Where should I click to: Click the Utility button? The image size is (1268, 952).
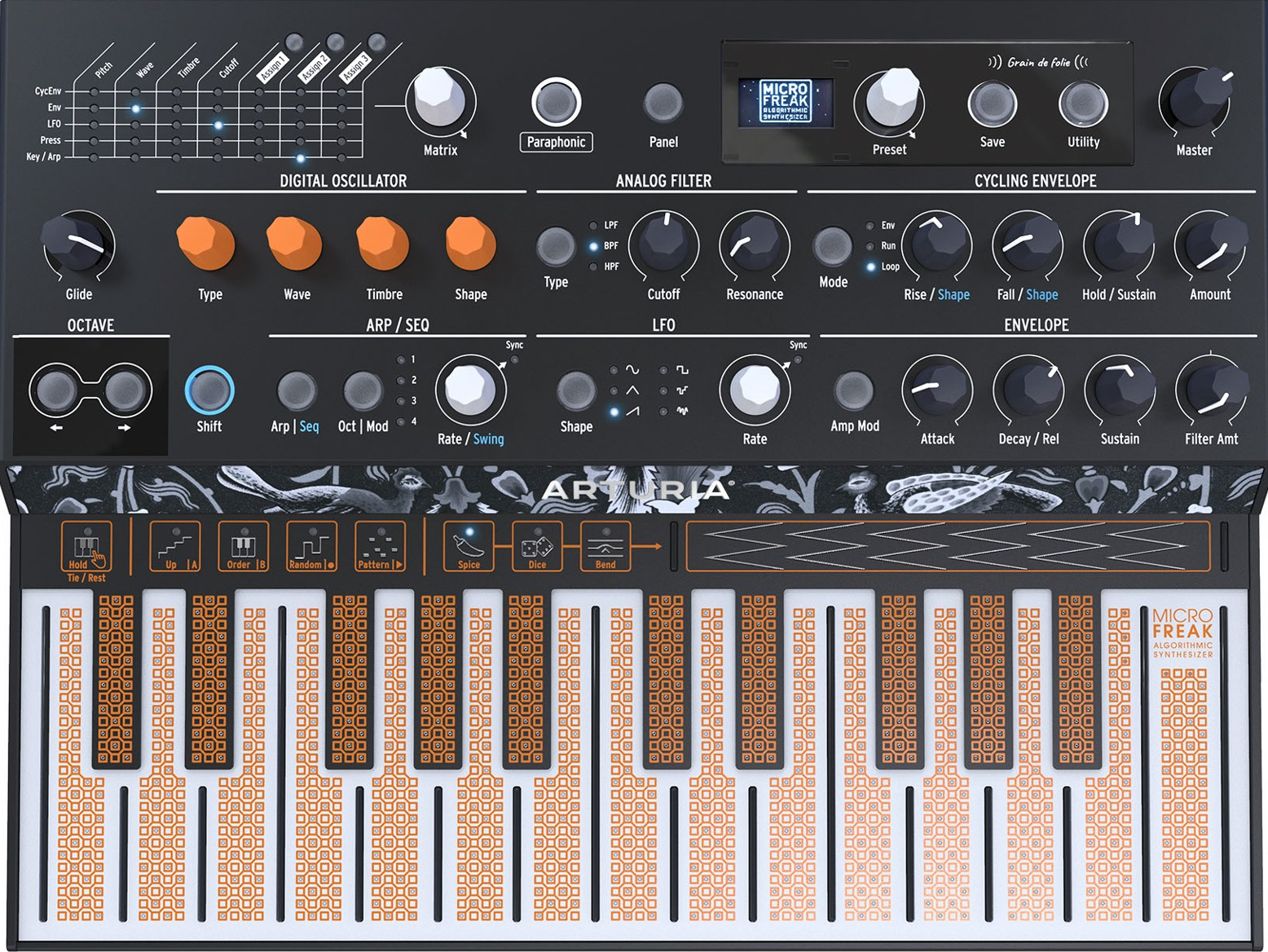(1083, 104)
